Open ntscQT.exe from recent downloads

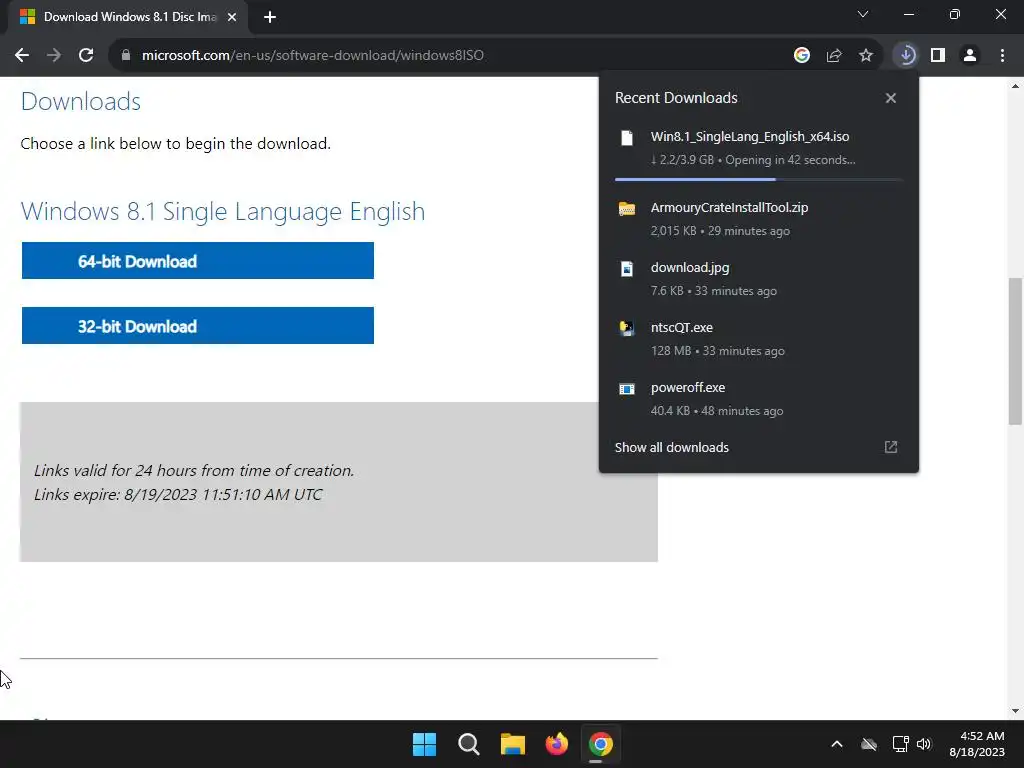[x=758, y=339]
